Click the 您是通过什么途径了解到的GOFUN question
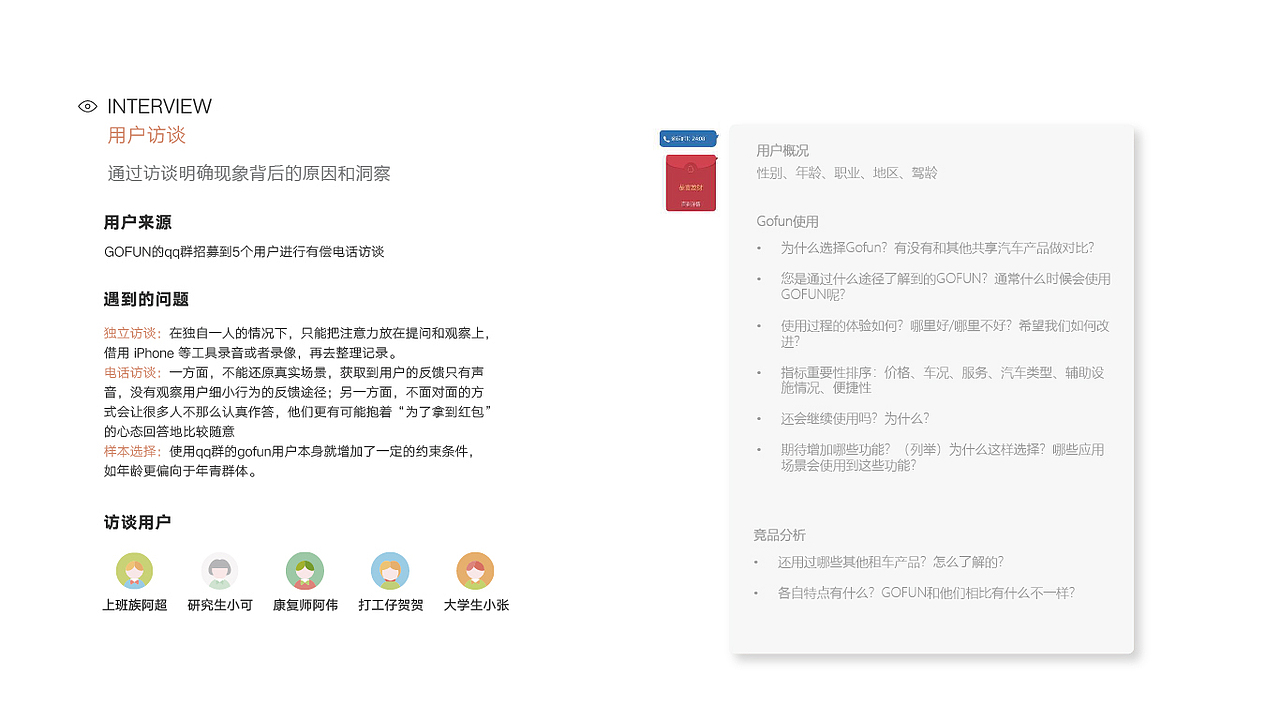The height and width of the screenshot is (721, 1280). (x=945, y=286)
